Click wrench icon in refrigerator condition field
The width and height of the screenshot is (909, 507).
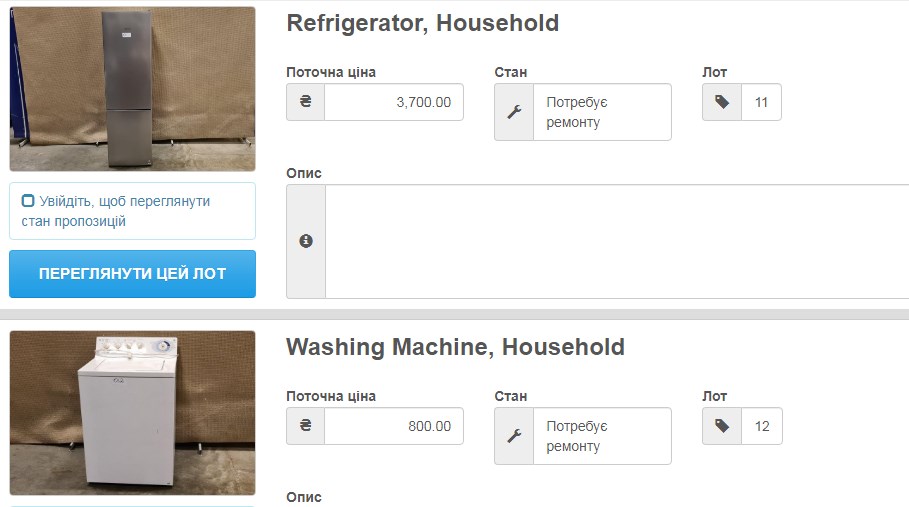pyautogui.click(x=514, y=112)
